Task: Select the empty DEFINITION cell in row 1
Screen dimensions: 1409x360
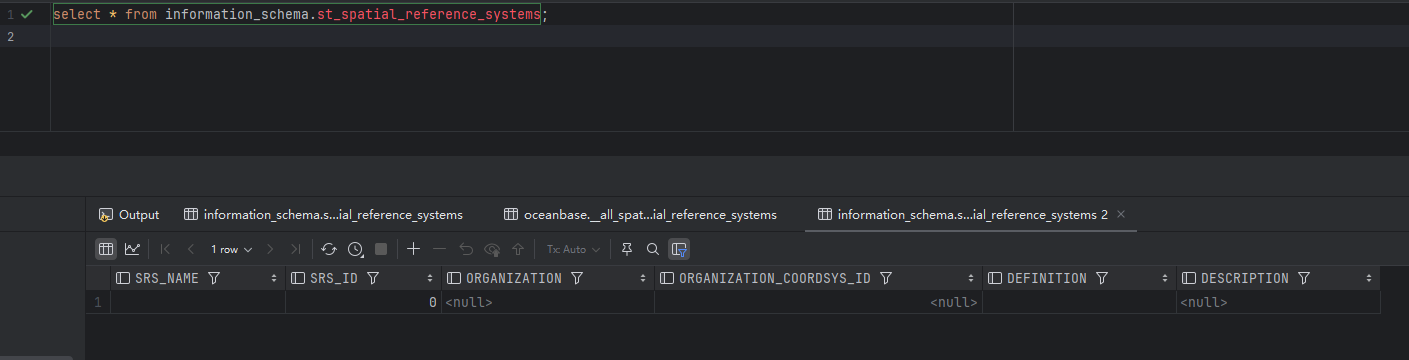Action: click(x=1079, y=302)
